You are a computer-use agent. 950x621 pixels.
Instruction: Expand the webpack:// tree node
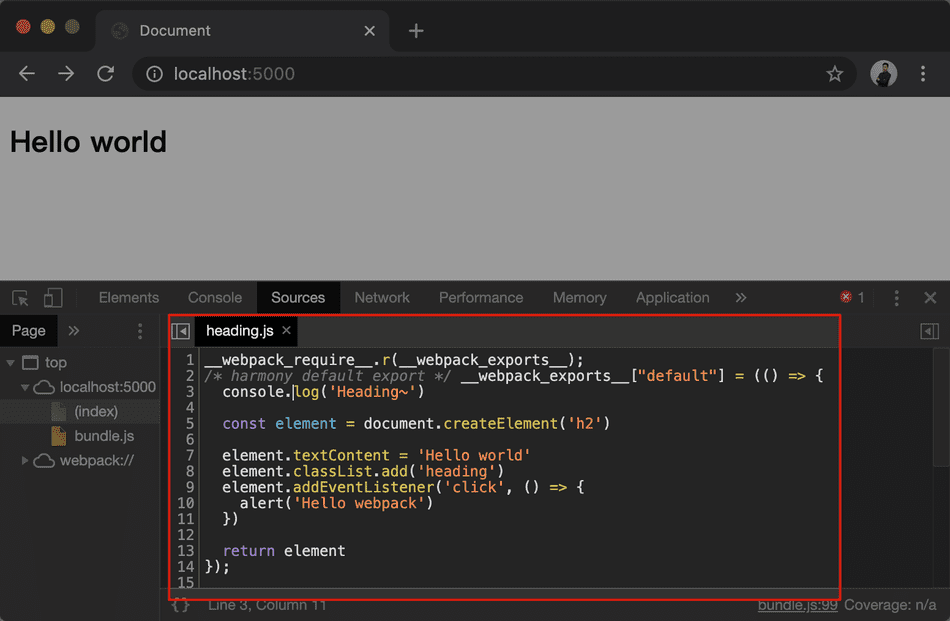click(26, 461)
